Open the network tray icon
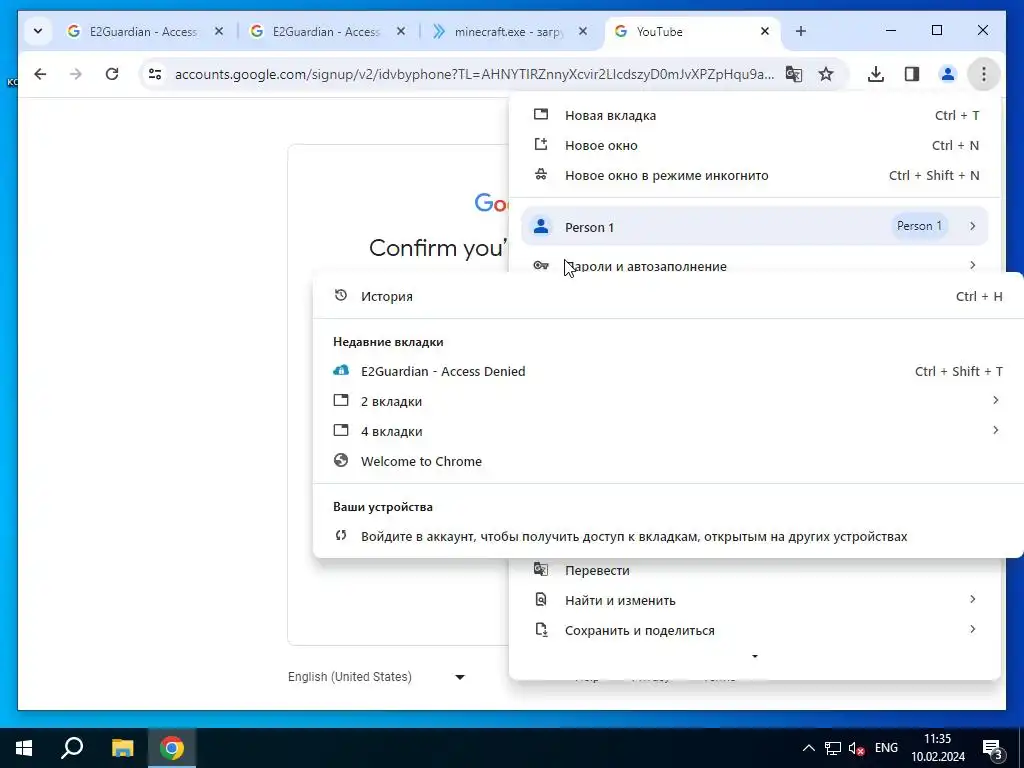 click(833, 748)
